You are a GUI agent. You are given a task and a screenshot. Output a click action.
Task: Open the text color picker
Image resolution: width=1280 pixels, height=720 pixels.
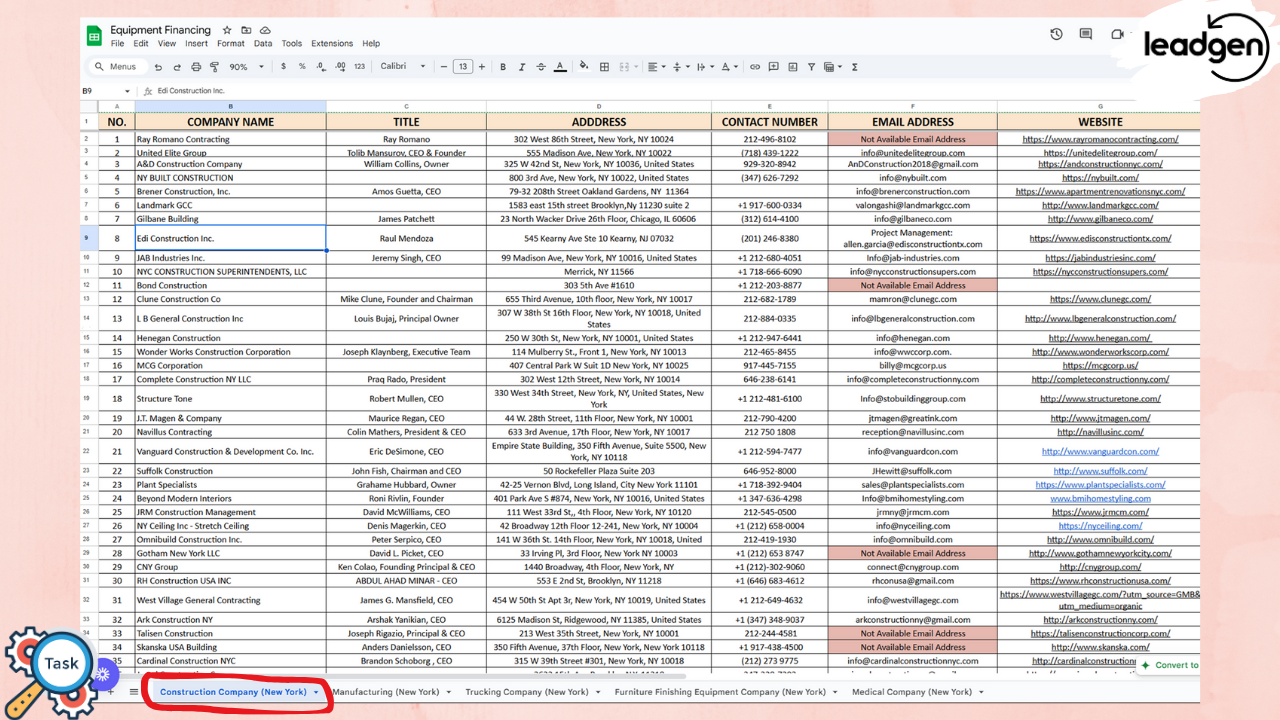(x=559, y=67)
